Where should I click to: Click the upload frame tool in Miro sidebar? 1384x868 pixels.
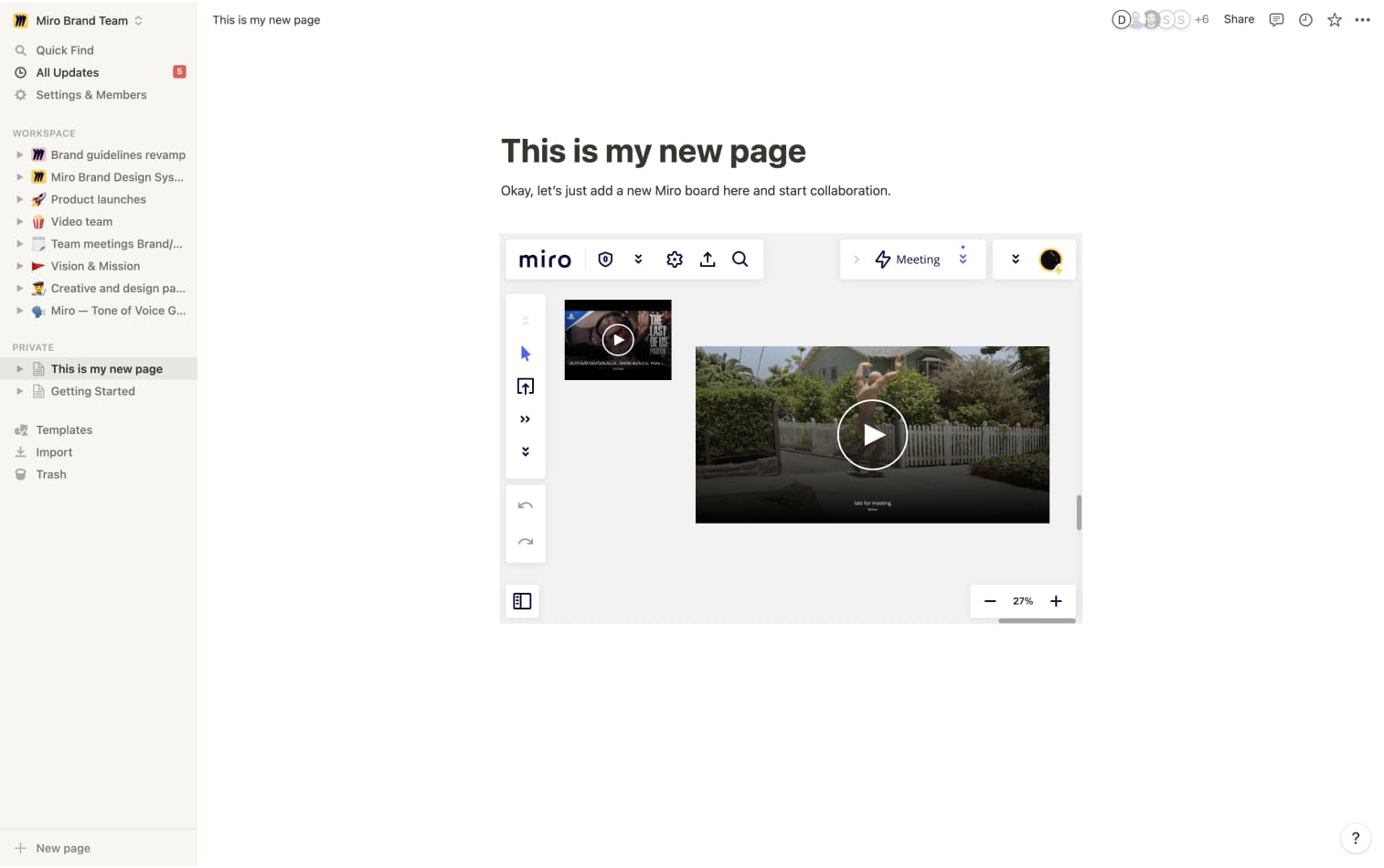pyautogui.click(x=526, y=386)
